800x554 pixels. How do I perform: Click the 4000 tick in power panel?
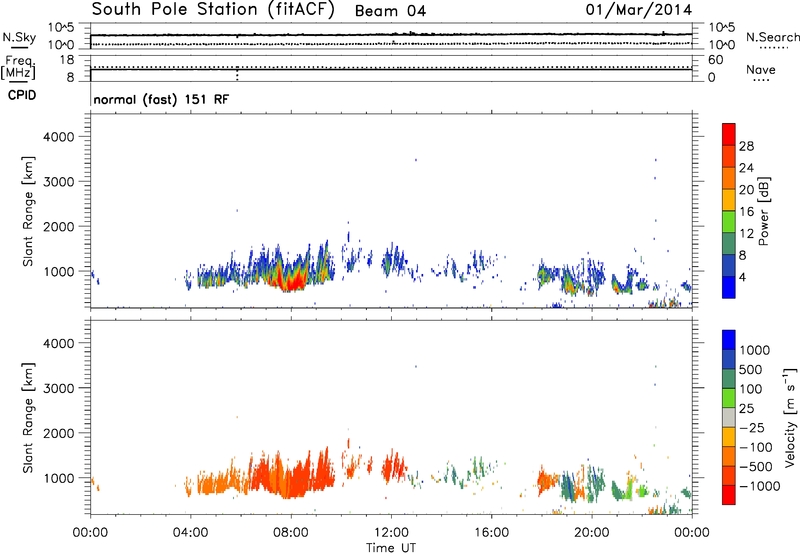(59, 137)
